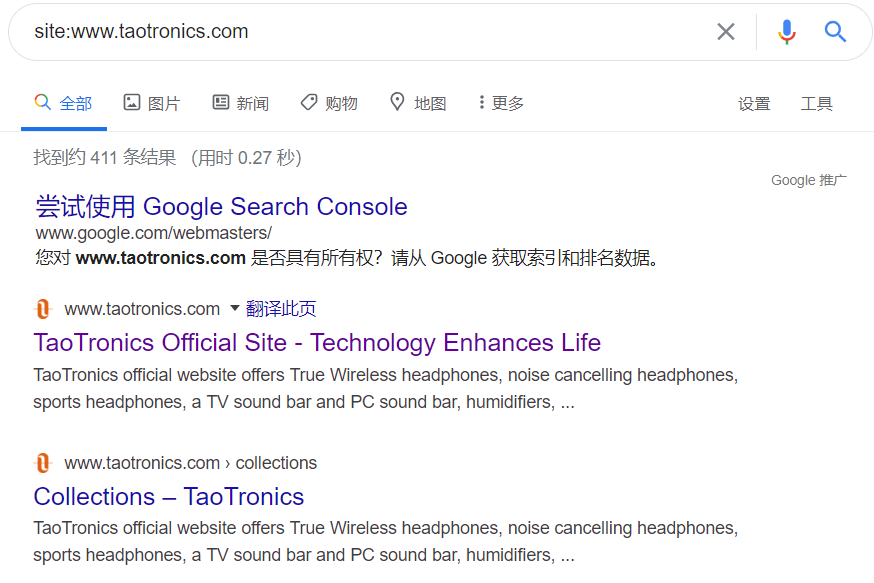The width and height of the screenshot is (874, 583).
Task: Start voice search with the microphone icon
Action: pos(786,32)
